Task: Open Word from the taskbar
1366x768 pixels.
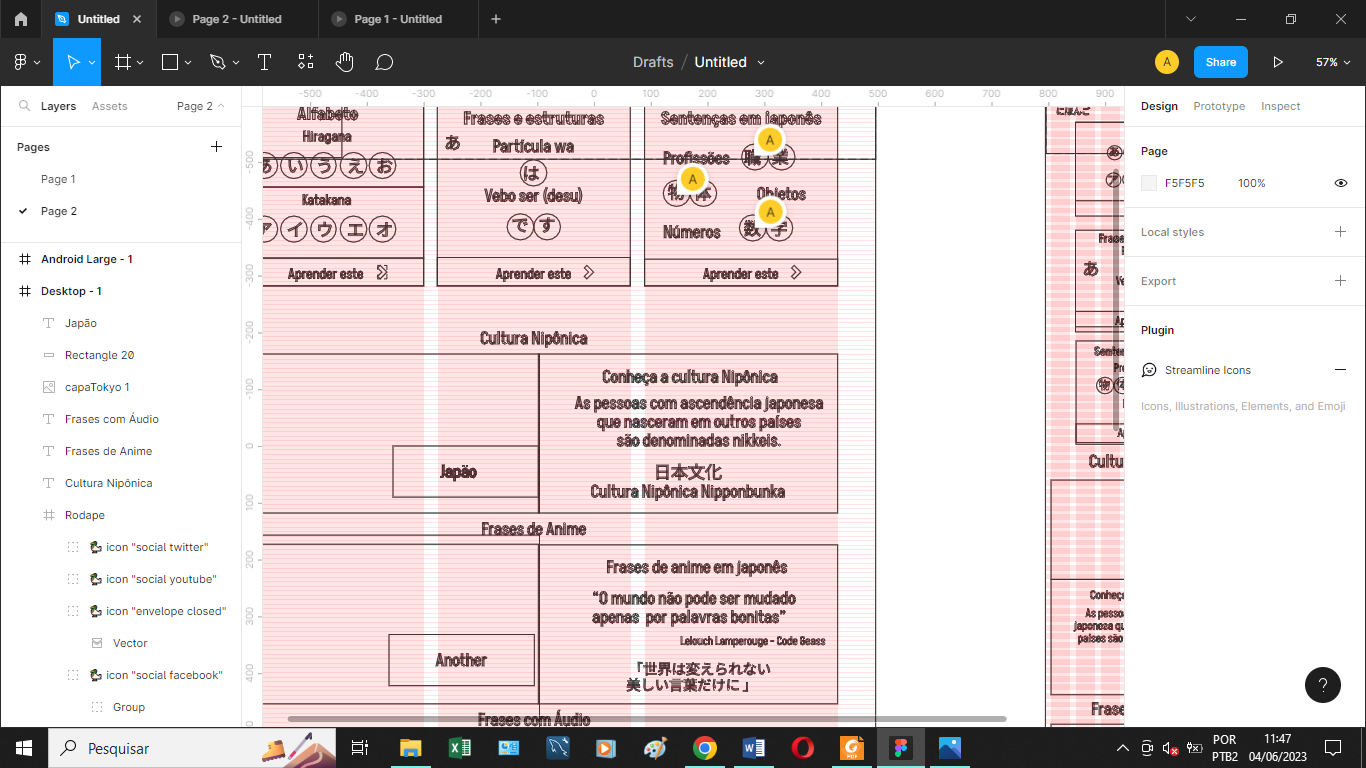Action: pyautogui.click(x=754, y=748)
